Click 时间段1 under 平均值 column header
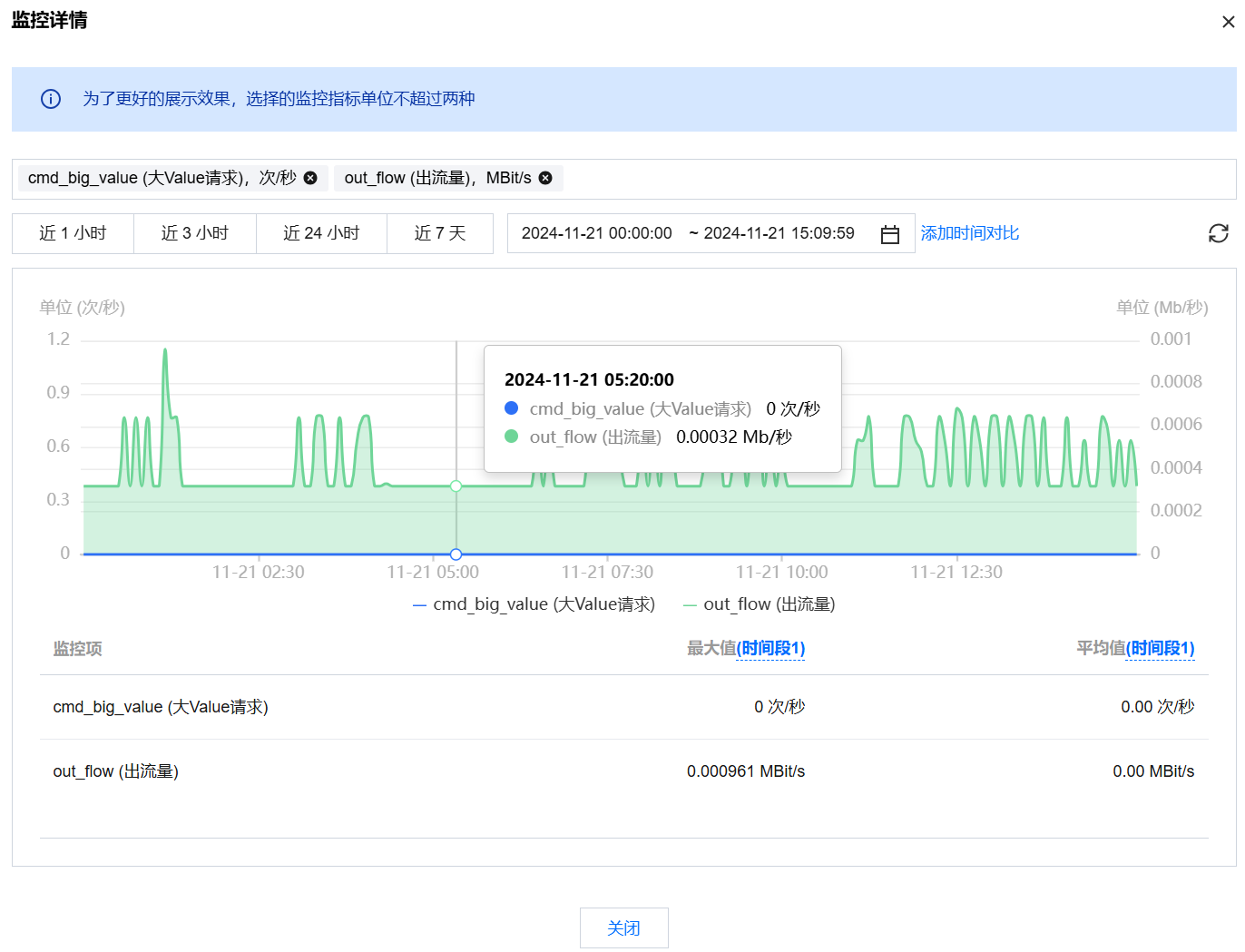The width and height of the screenshot is (1245, 952). point(1160,648)
